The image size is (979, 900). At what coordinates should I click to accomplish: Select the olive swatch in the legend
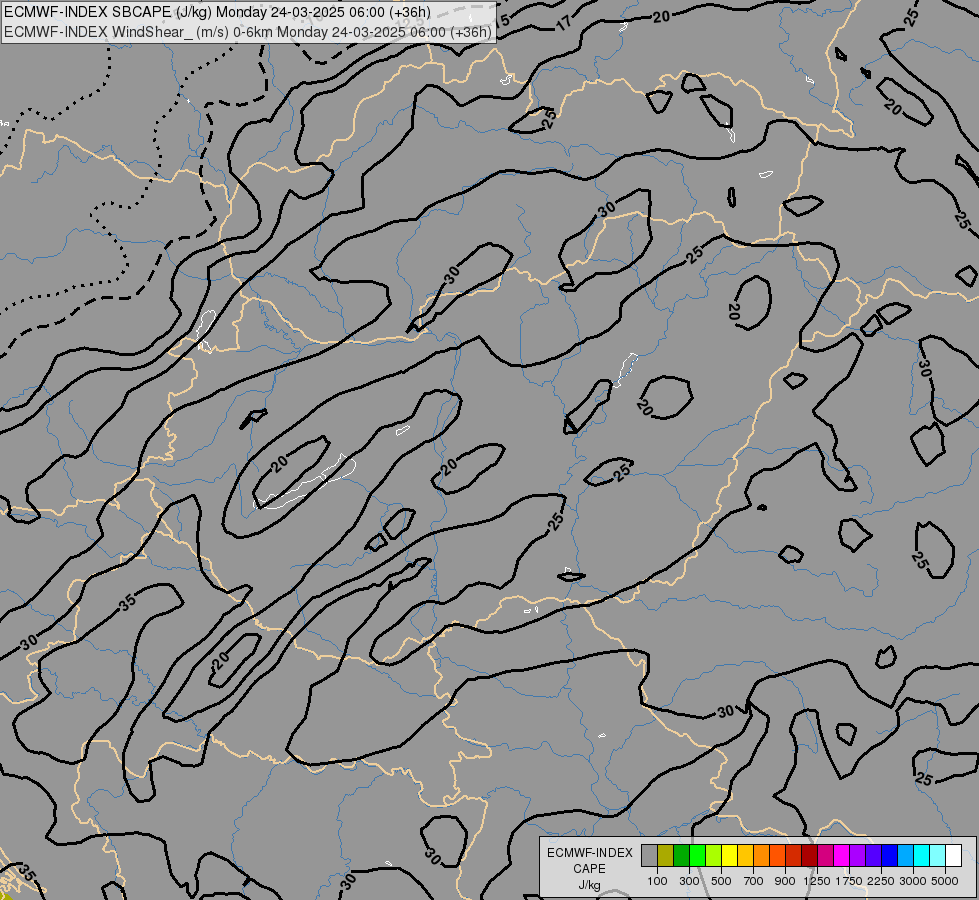point(666,855)
